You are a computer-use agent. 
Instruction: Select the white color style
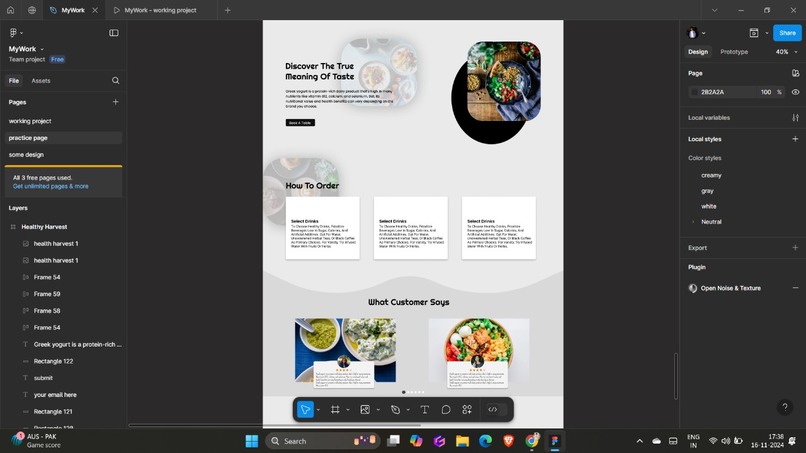tap(708, 206)
